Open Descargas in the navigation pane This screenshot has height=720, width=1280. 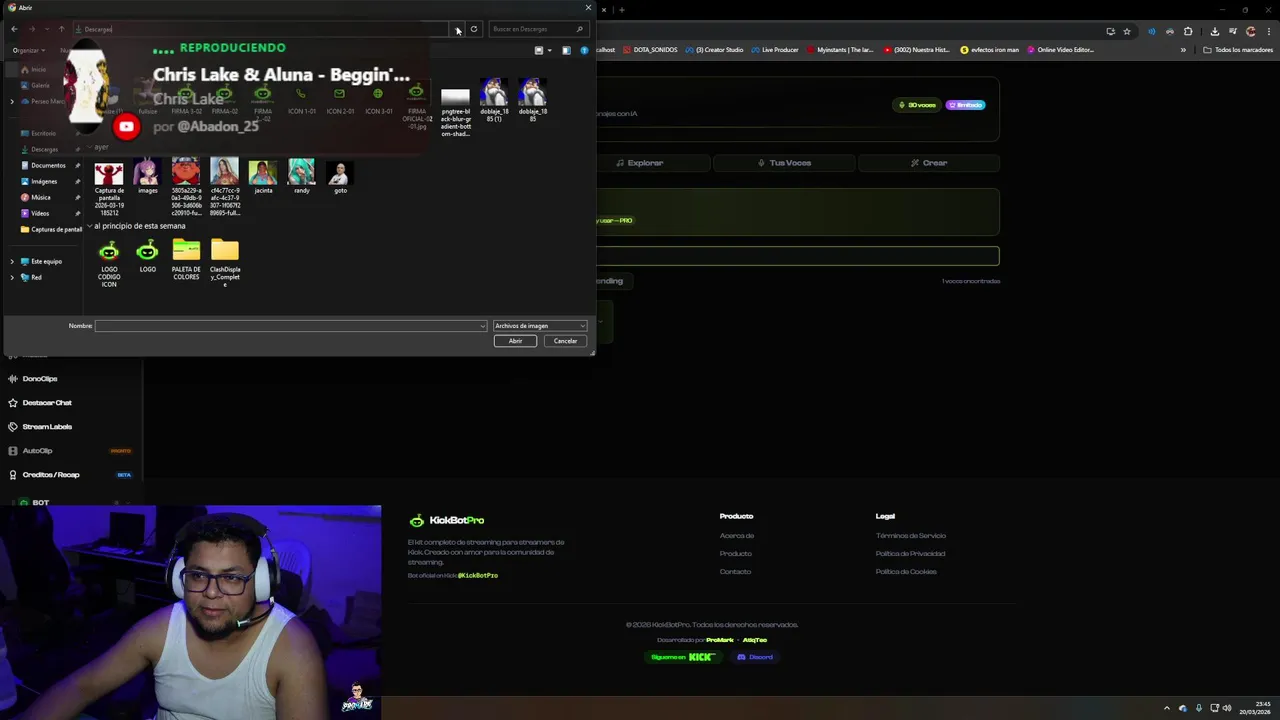pyautogui.click(x=44, y=149)
